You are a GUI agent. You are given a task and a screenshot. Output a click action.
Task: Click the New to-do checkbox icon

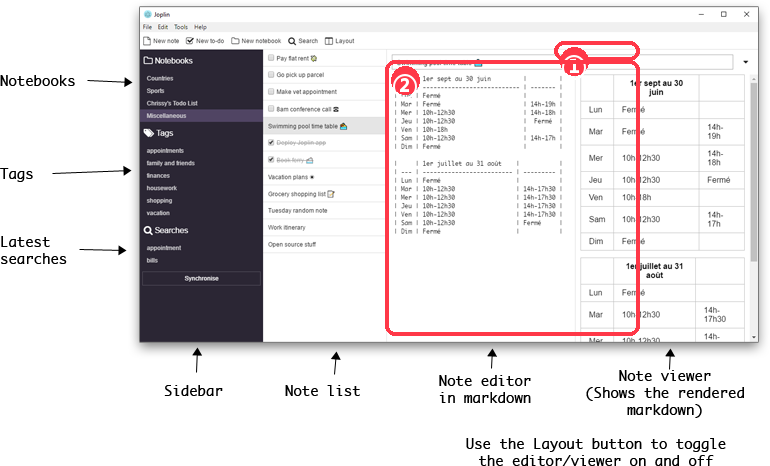click(190, 41)
